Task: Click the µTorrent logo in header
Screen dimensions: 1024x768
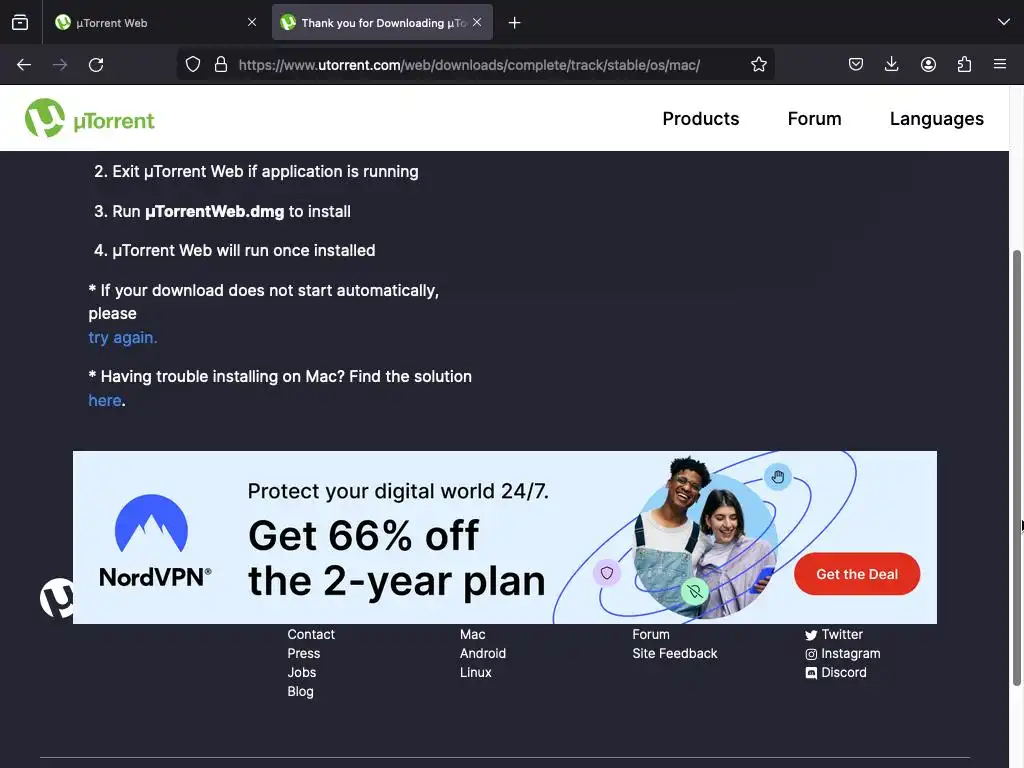Action: 90,118
